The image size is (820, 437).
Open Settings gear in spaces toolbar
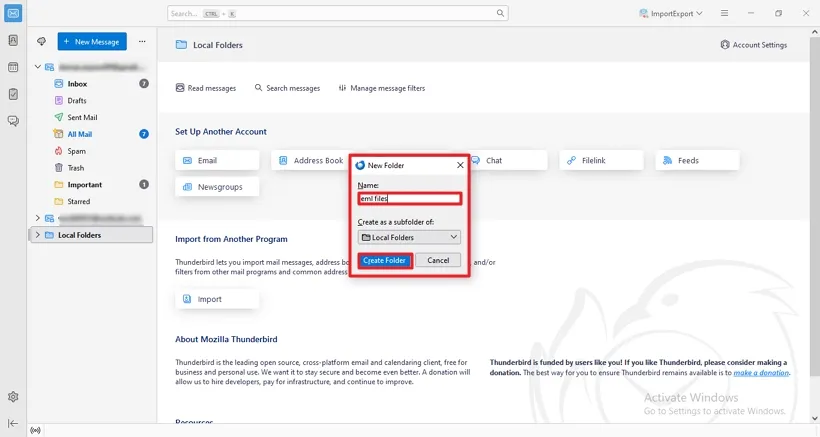pyautogui.click(x=13, y=397)
